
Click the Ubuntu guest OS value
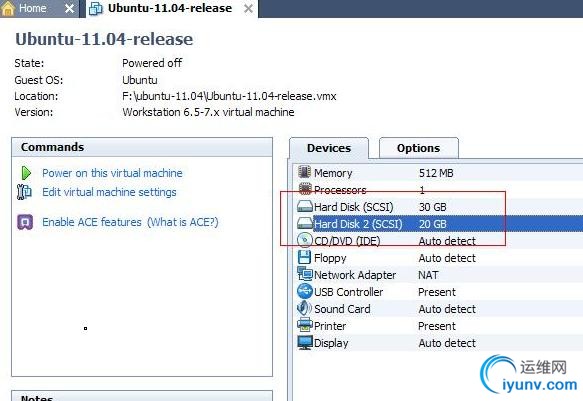140,80
